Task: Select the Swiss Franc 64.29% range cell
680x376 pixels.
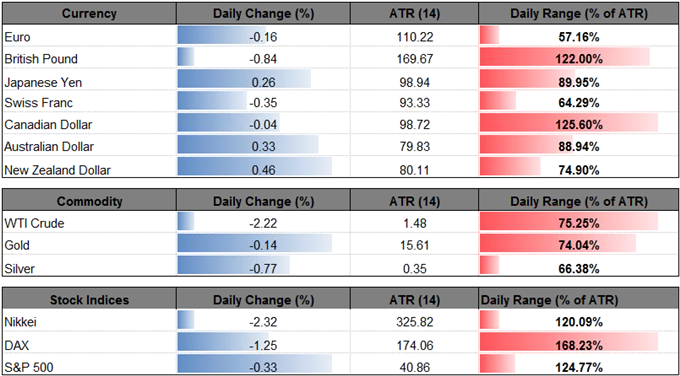Action: (579, 102)
